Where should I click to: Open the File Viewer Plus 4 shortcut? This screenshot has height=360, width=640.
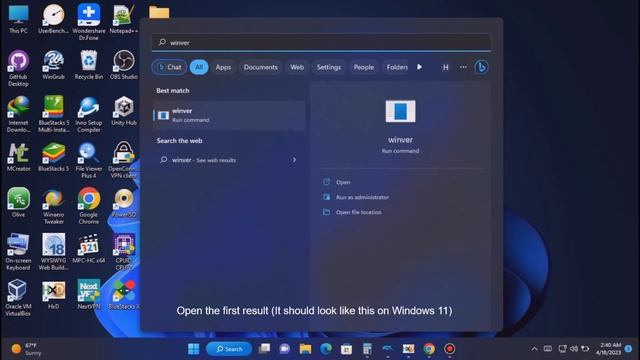[89, 160]
